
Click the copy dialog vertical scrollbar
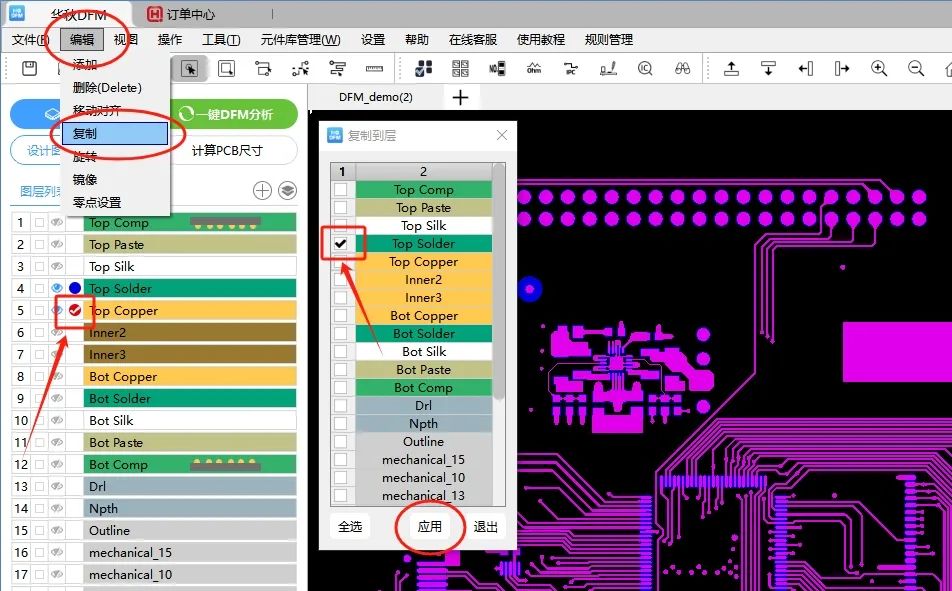[x=498, y=282]
